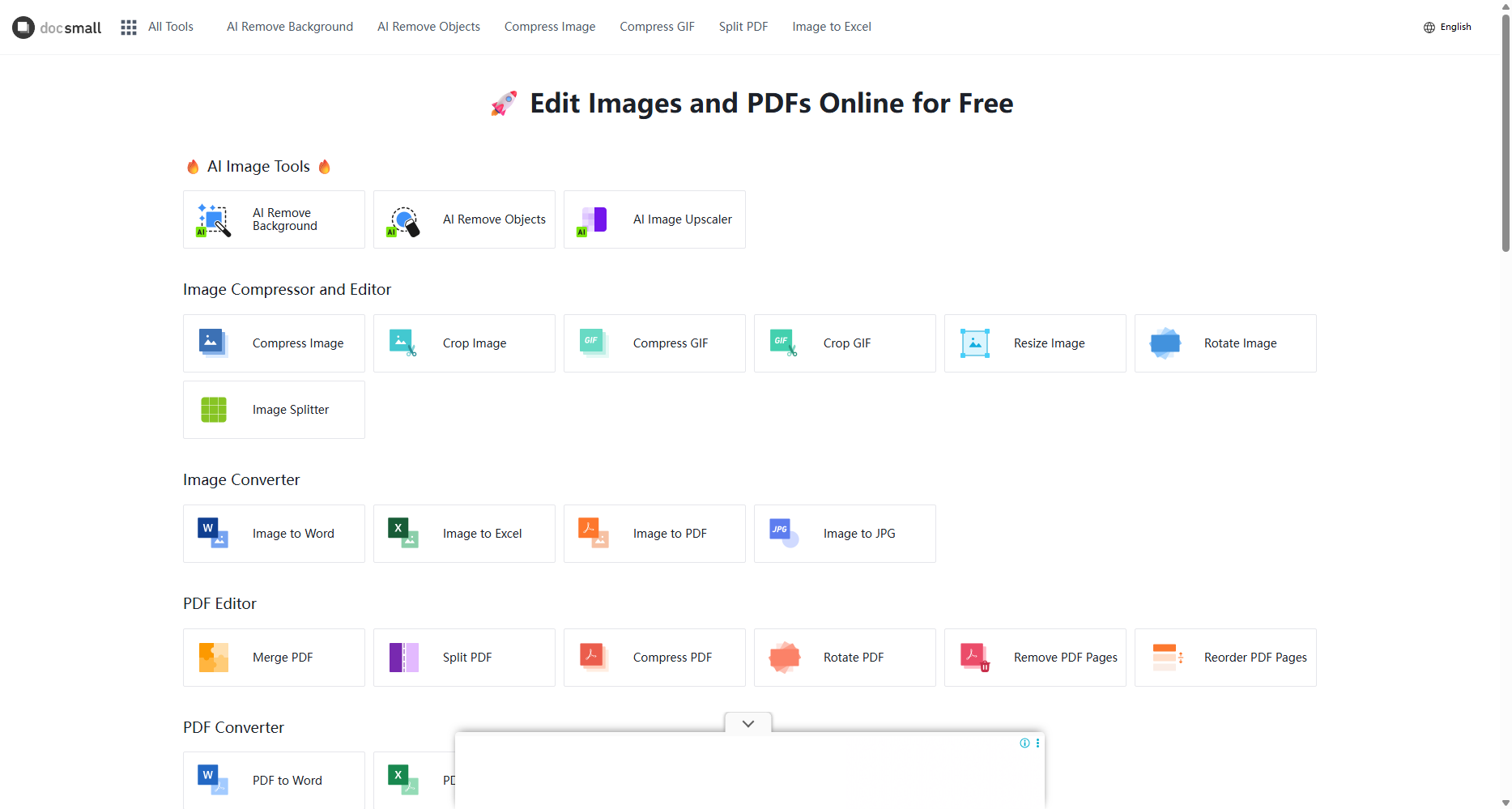Click the Resize Image frame icon
The width and height of the screenshot is (1512, 809).
(x=975, y=343)
